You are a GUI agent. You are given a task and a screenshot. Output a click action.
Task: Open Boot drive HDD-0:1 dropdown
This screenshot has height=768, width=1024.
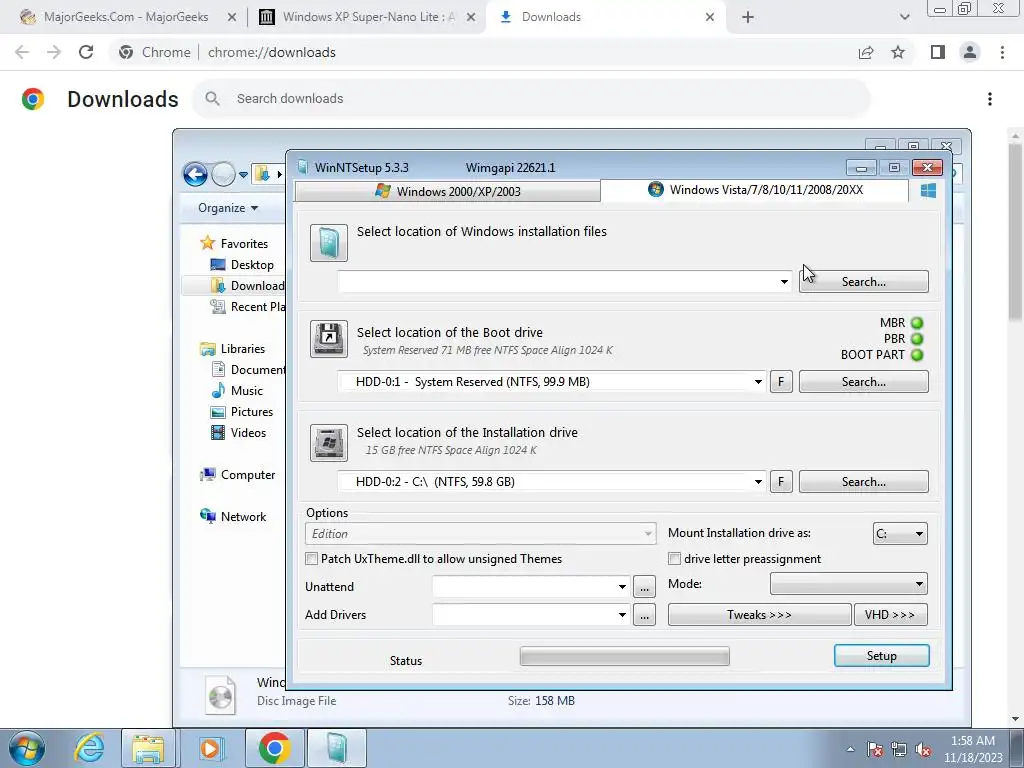click(x=758, y=382)
